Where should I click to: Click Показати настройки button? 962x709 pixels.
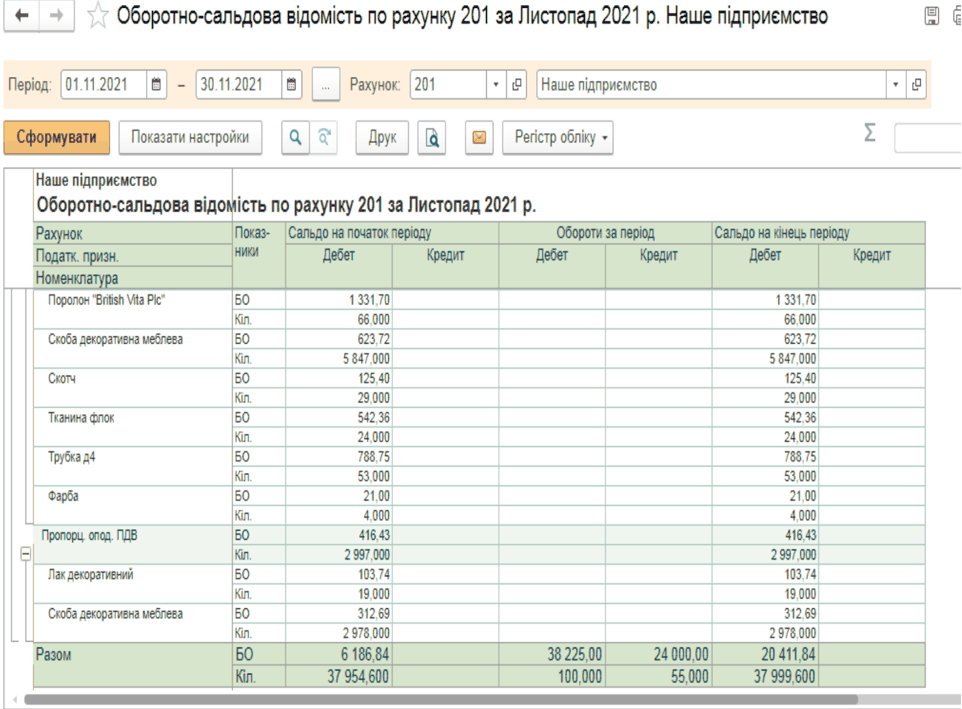(190, 137)
